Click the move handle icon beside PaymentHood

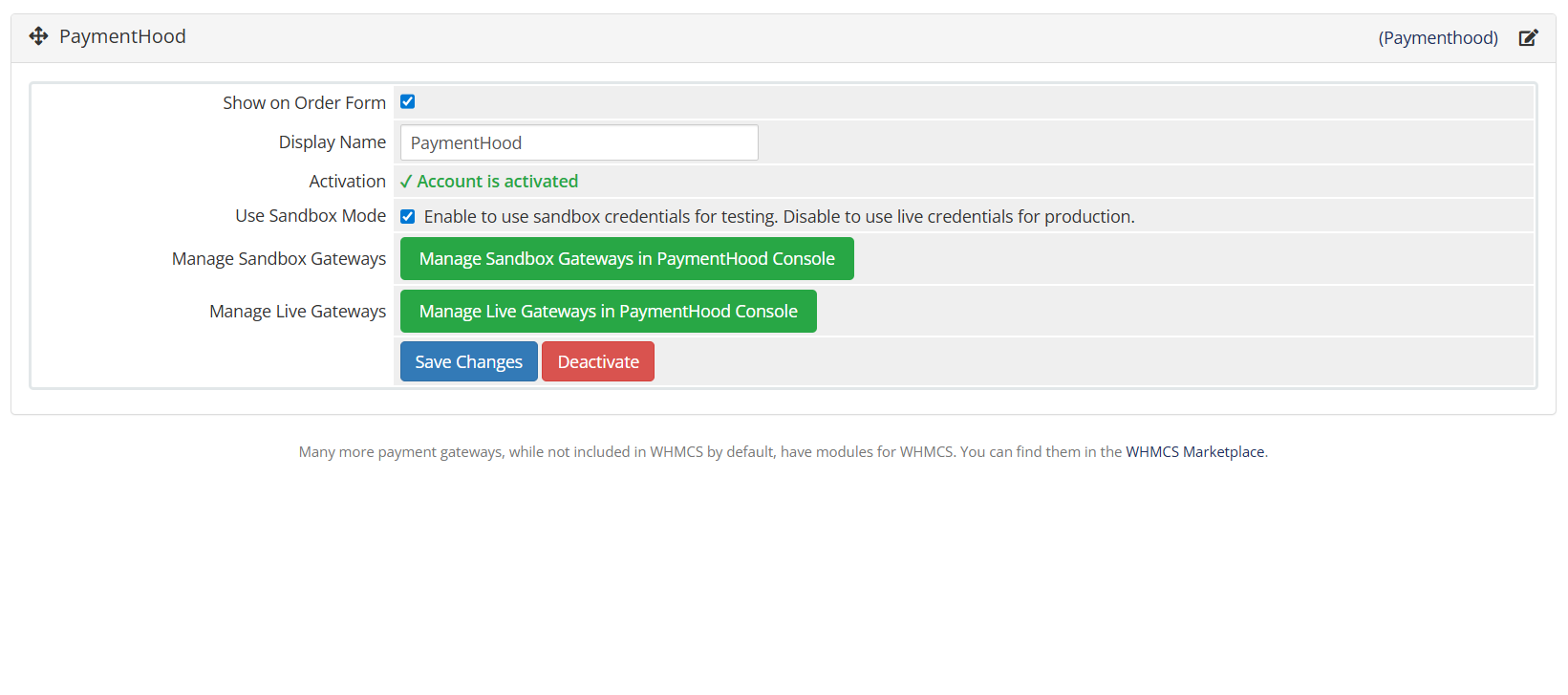point(38,36)
